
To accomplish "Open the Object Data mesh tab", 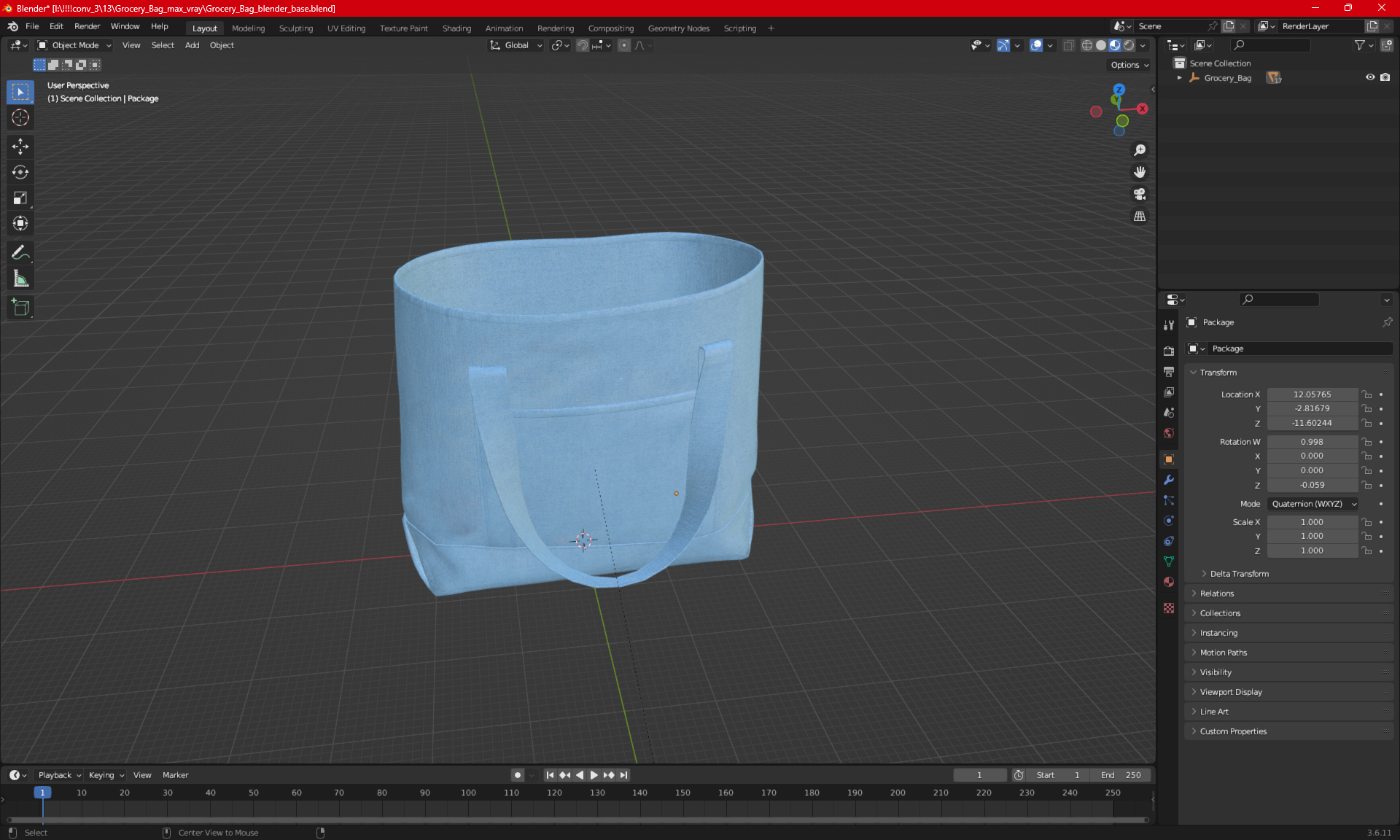I will tap(1169, 561).
